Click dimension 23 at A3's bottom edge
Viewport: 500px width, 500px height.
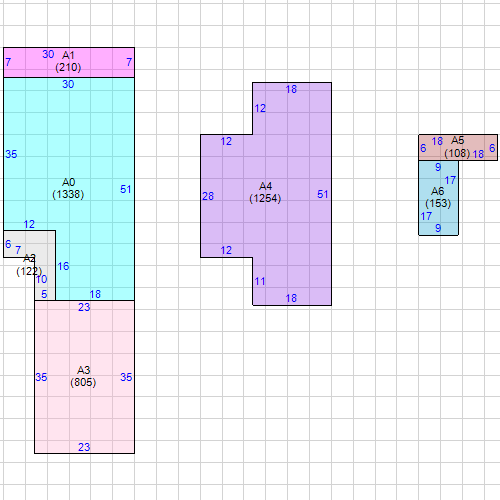84,447
